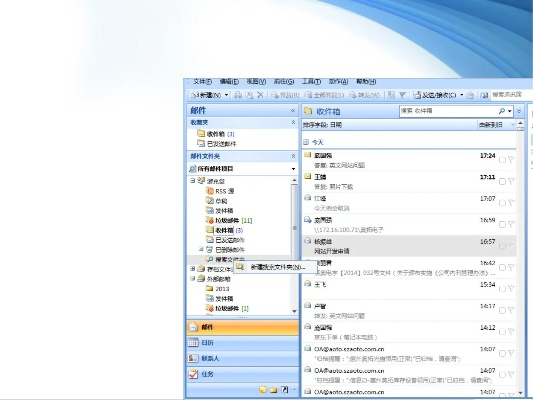
Task: Click the delete X icon in the toolbar
Action: (x=260, y=95)
